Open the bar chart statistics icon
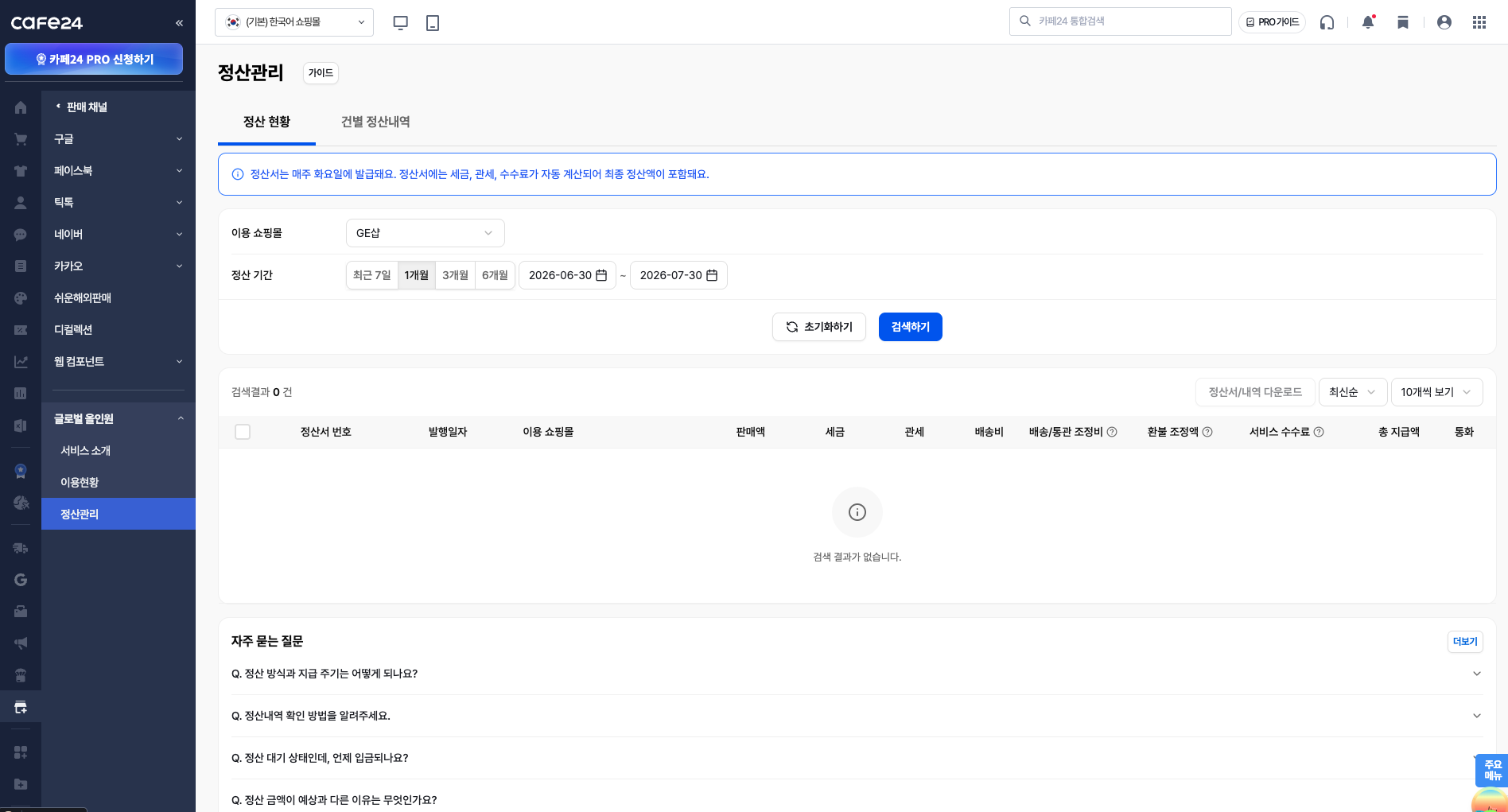Viewport: 1508px width, 812px height. tap(21, 393)
